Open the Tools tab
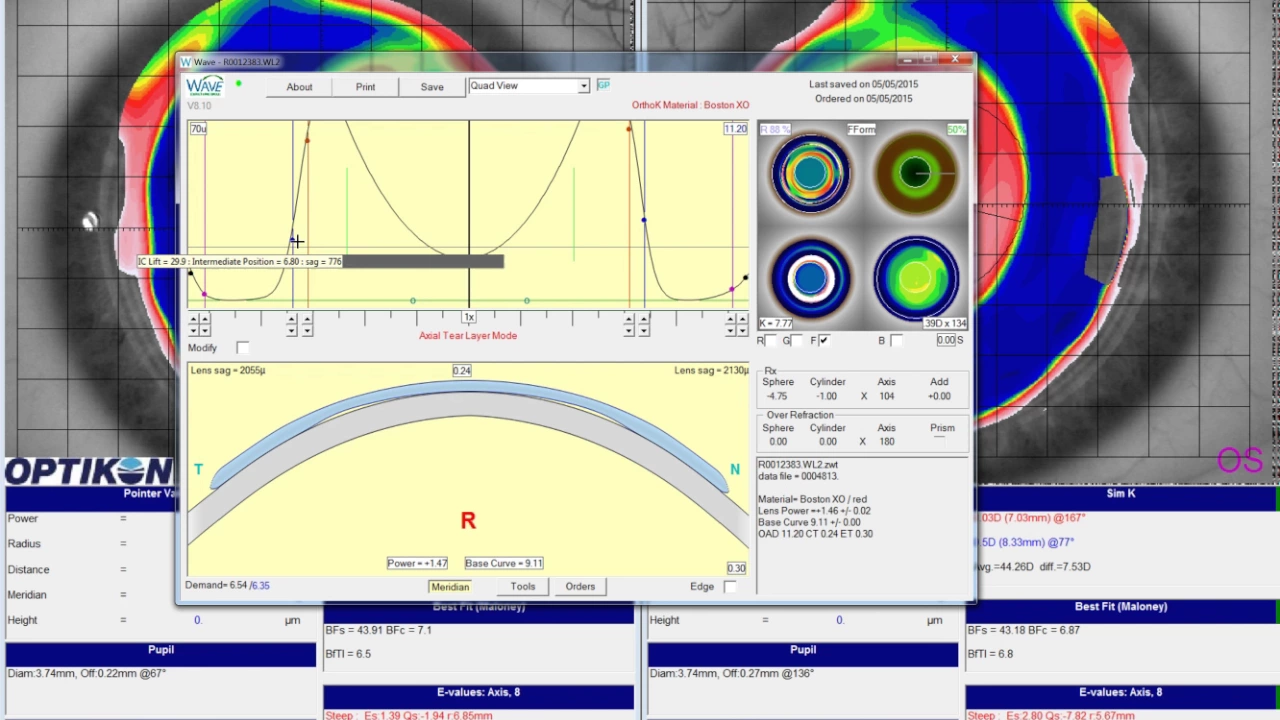This screenshot has height=720, width=1280. pyautogui.click(x=523, y=587)
